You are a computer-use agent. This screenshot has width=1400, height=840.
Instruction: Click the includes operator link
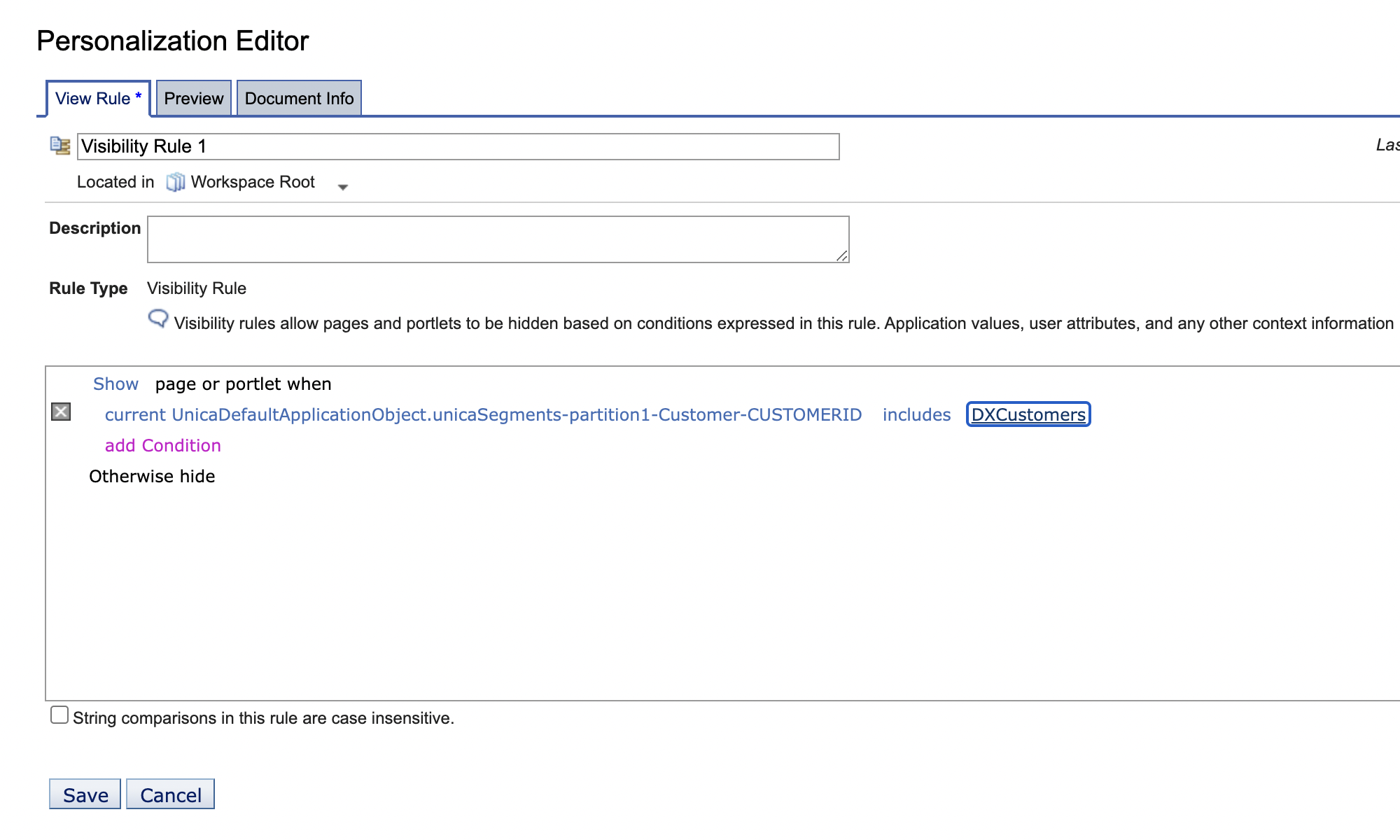point(916,414)
